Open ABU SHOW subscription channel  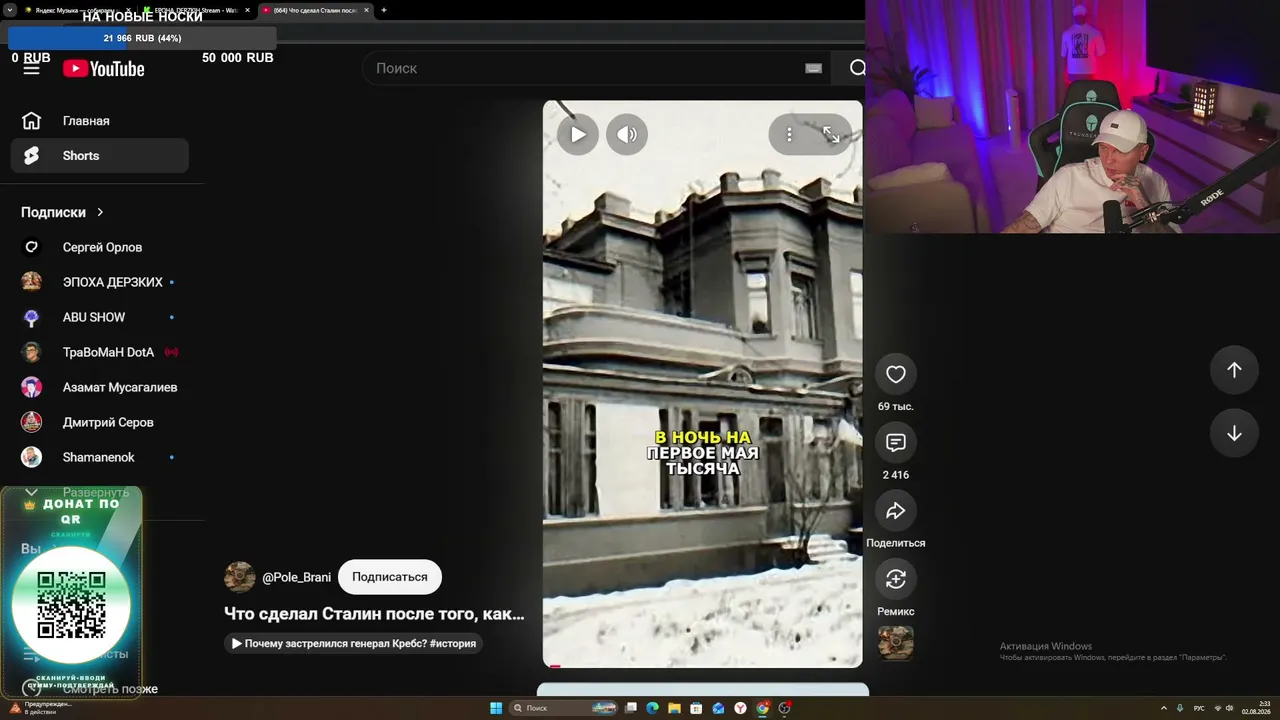(x=100, y=317)
